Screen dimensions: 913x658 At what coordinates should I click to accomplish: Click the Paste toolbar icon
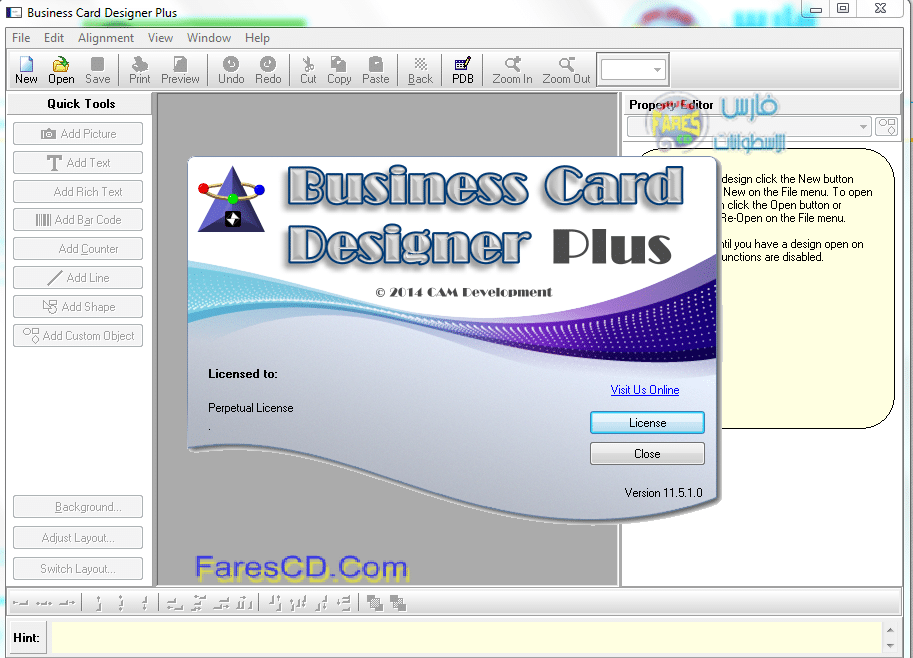click(x=376, y=70)
